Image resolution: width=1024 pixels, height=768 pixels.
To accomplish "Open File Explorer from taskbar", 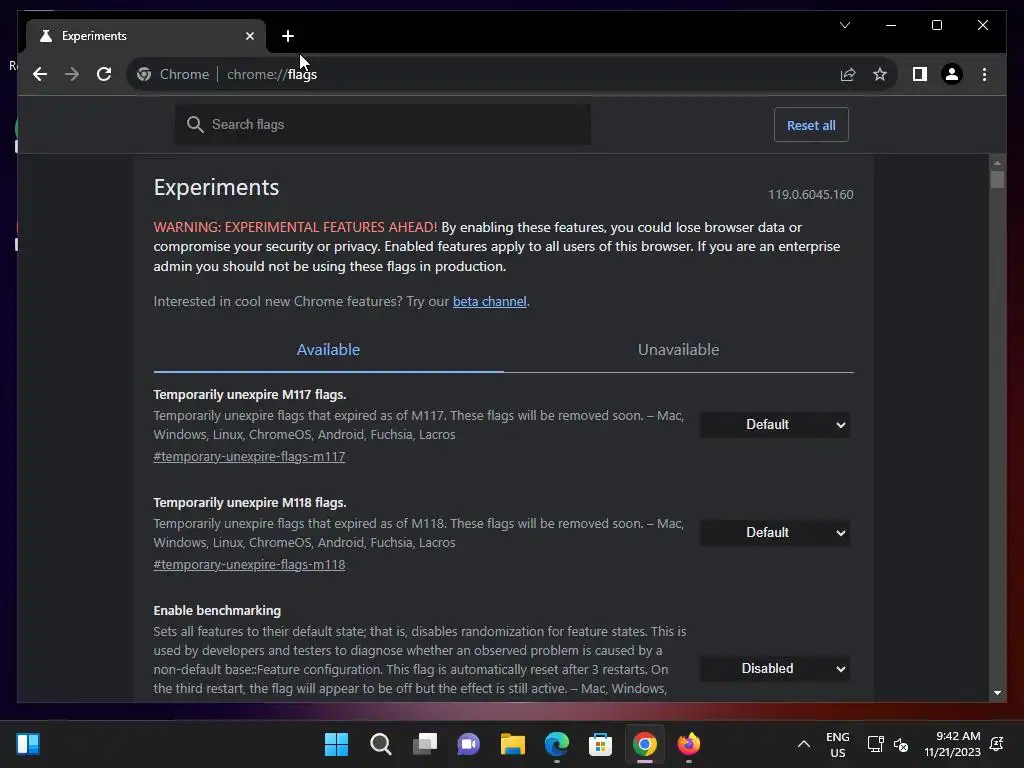I will pyautogui.click(x=513, y=744).
